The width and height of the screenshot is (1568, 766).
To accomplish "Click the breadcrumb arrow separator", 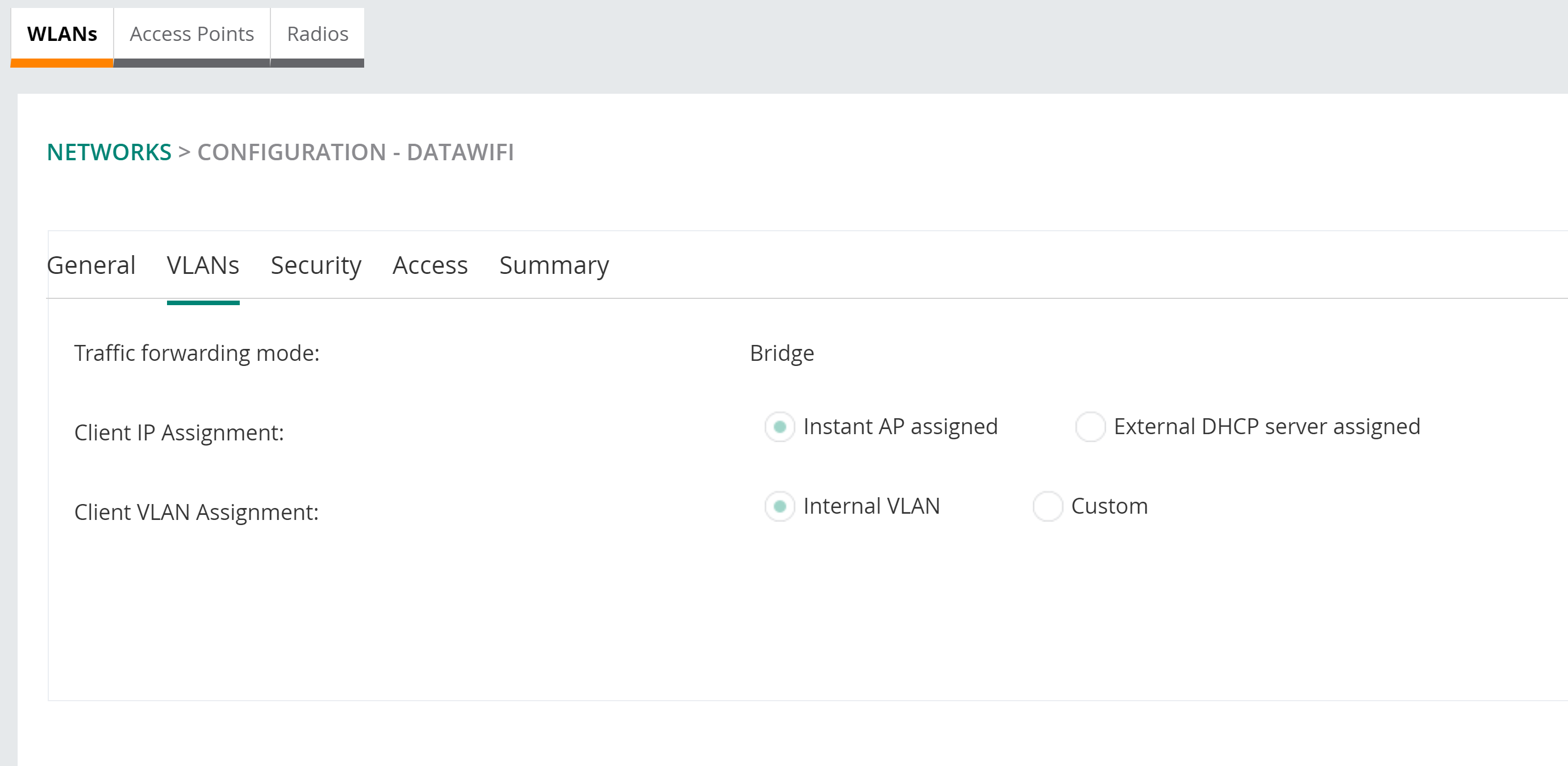I will point(185,152).
